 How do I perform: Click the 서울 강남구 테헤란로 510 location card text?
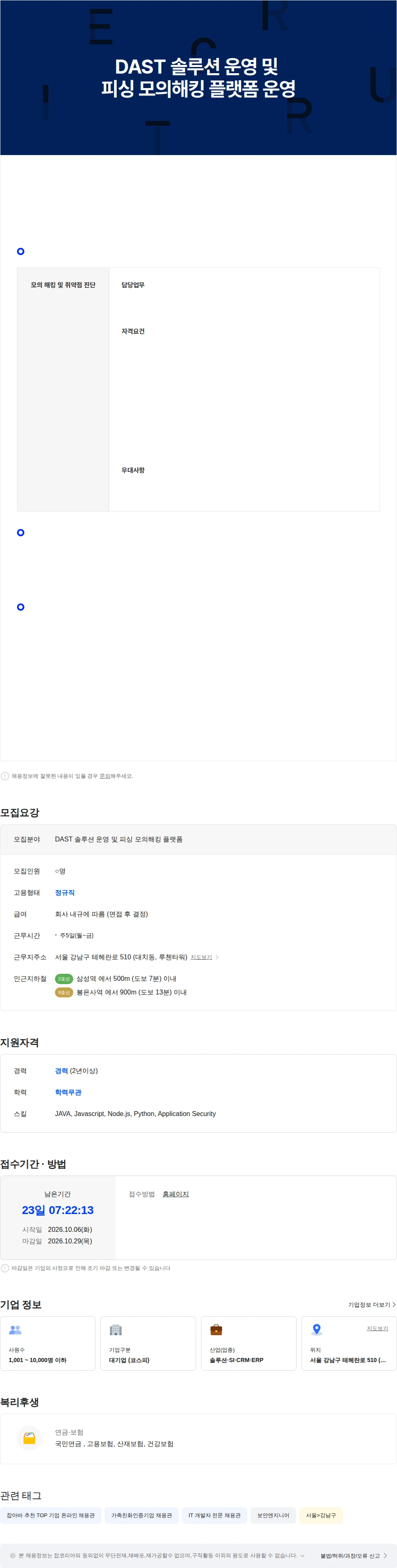(x=348, y=1360)
